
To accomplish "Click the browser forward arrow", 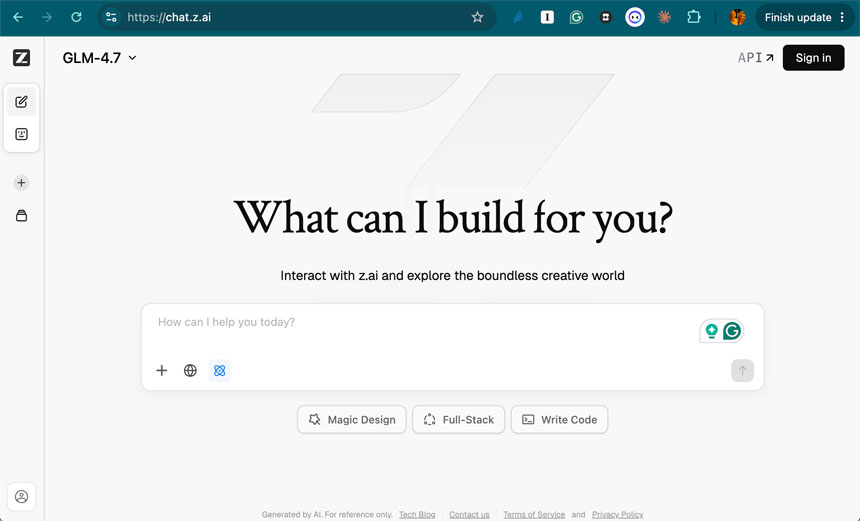I will 47,17.
